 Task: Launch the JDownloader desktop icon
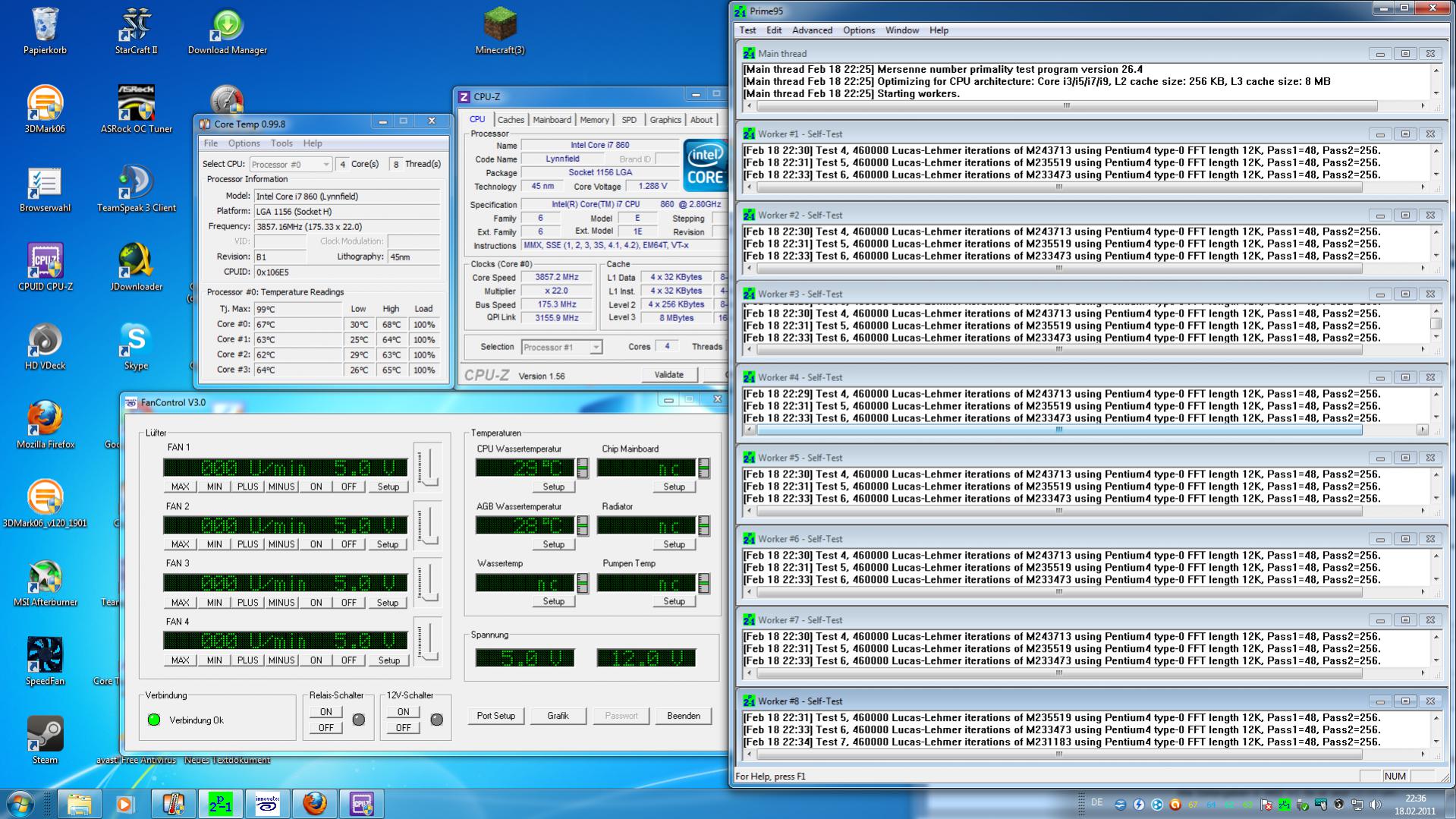click(137, 268)
